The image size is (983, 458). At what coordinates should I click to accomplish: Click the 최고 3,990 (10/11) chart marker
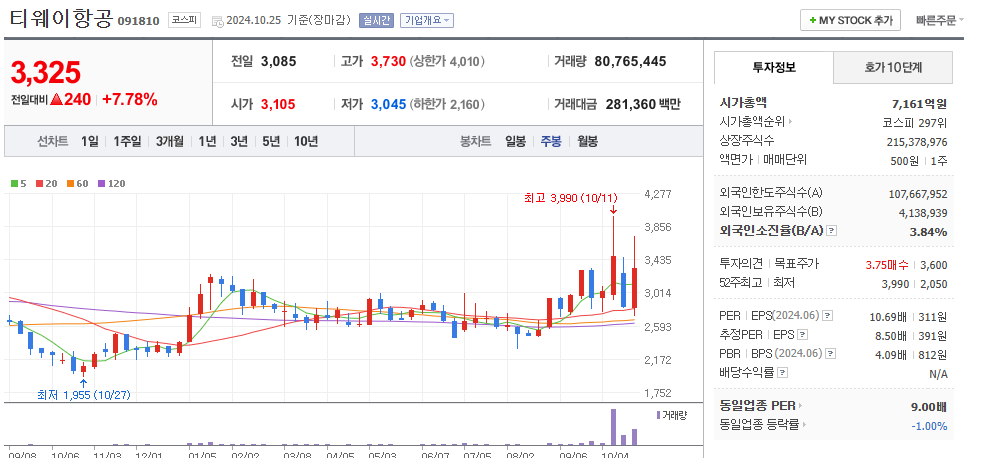click(570, 198)
